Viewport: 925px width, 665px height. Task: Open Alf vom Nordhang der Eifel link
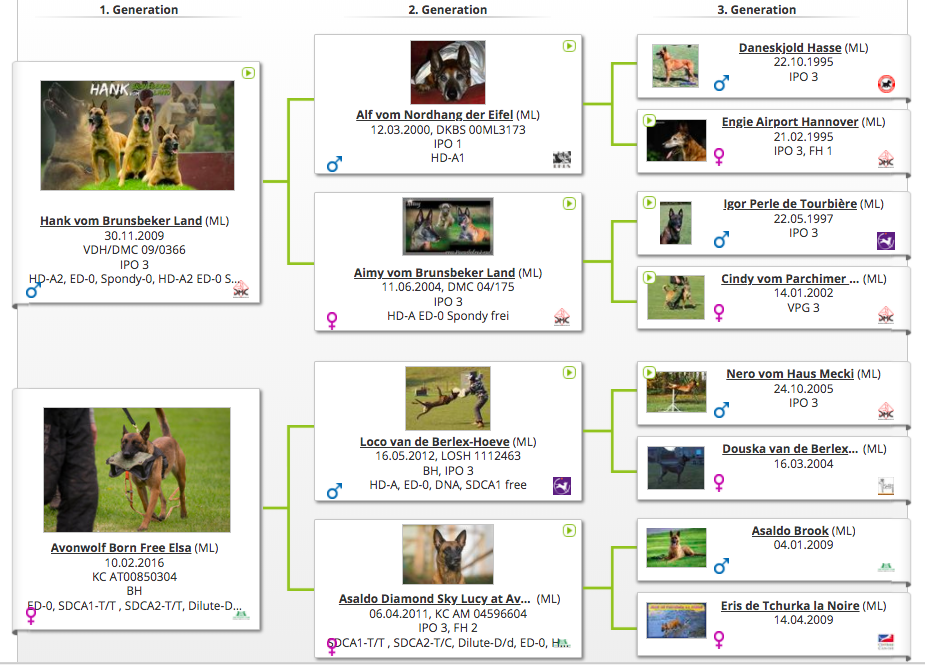(x=434, y=115)
